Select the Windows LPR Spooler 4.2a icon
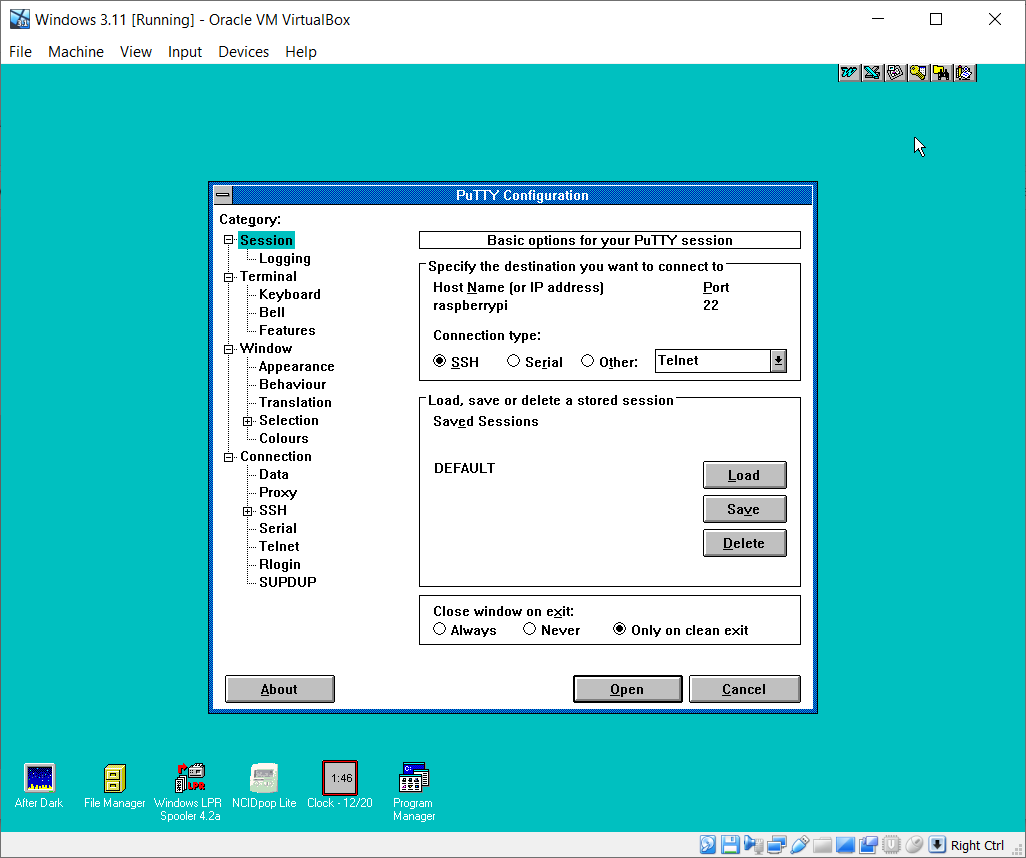The image size is (1026, 858). click(x=190, y=792)
